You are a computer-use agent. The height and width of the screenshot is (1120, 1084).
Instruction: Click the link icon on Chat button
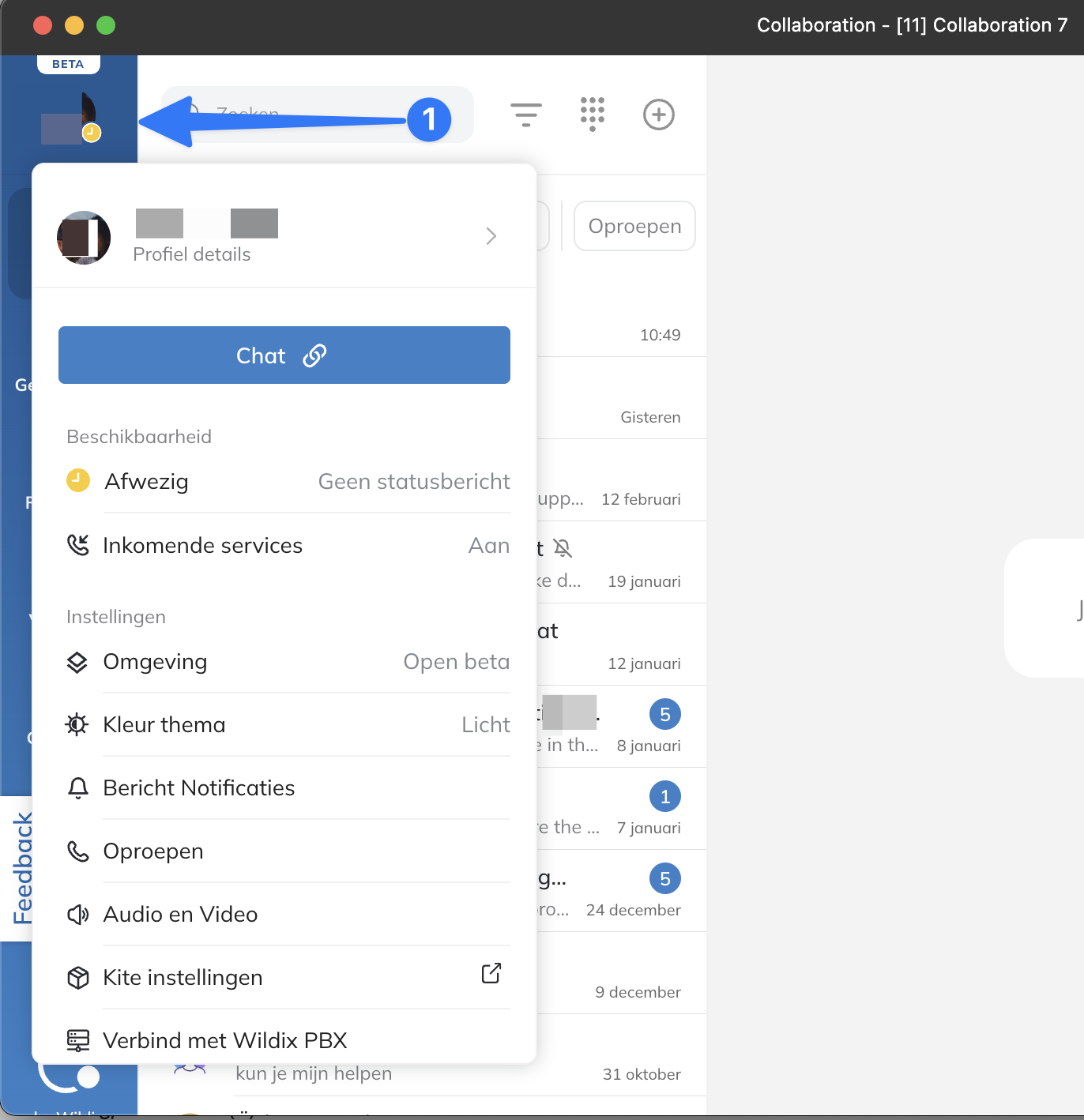[x=314, y=355]
